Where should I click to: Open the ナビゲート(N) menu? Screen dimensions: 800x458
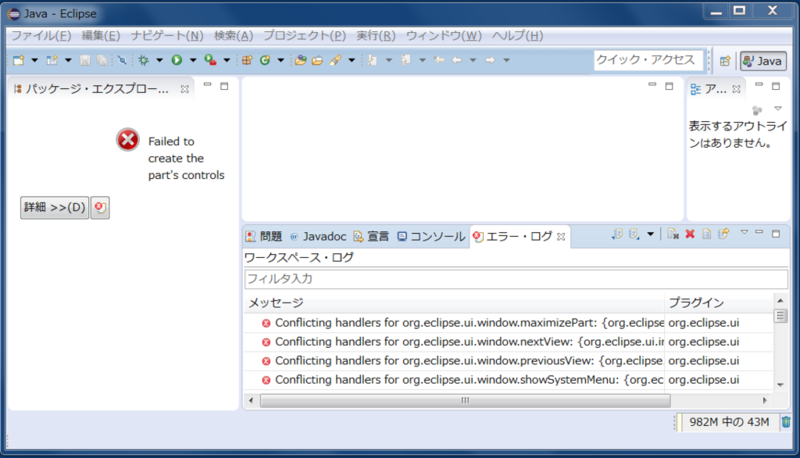pyautogui.click(x=167, y=36)
